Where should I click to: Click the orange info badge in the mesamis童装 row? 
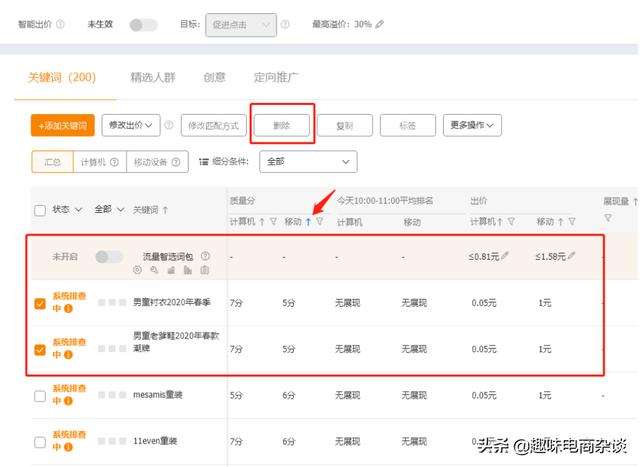coord(68,401)
